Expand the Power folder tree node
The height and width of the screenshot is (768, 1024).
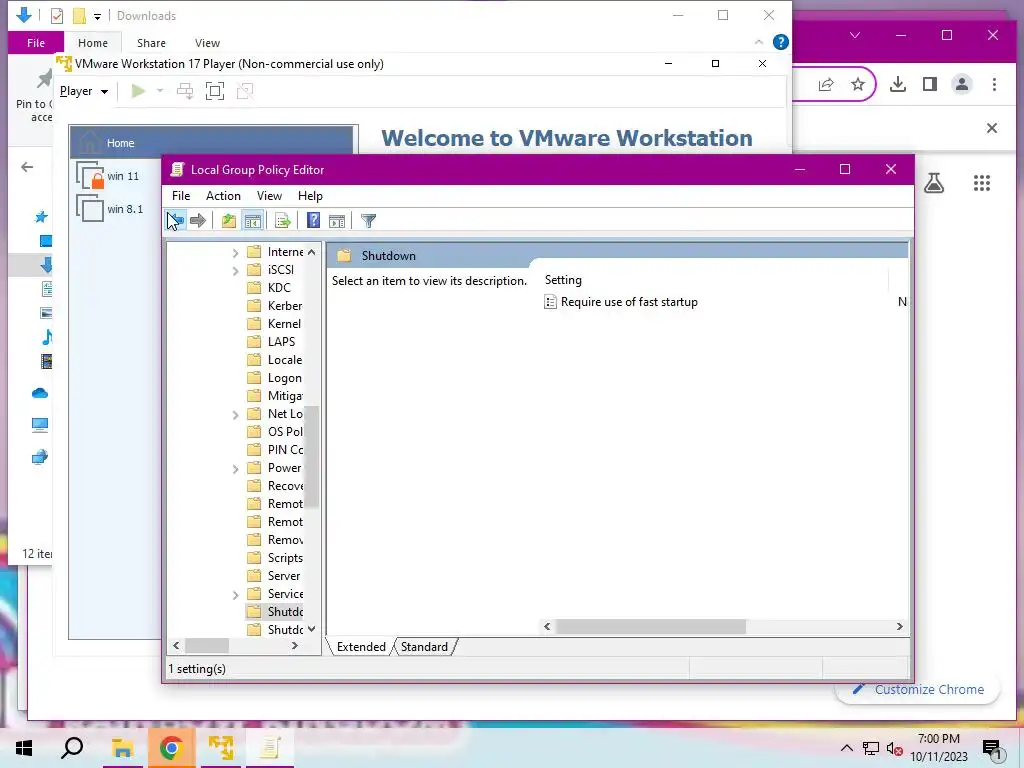click(x=236, y=469)
